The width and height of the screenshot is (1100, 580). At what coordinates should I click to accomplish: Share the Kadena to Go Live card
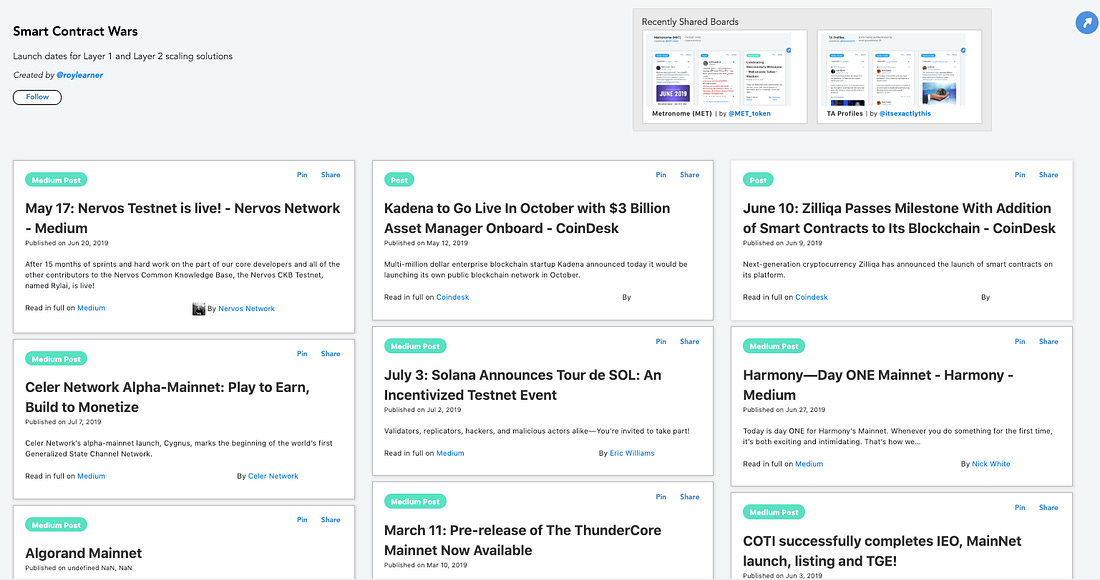click(690, 175)
